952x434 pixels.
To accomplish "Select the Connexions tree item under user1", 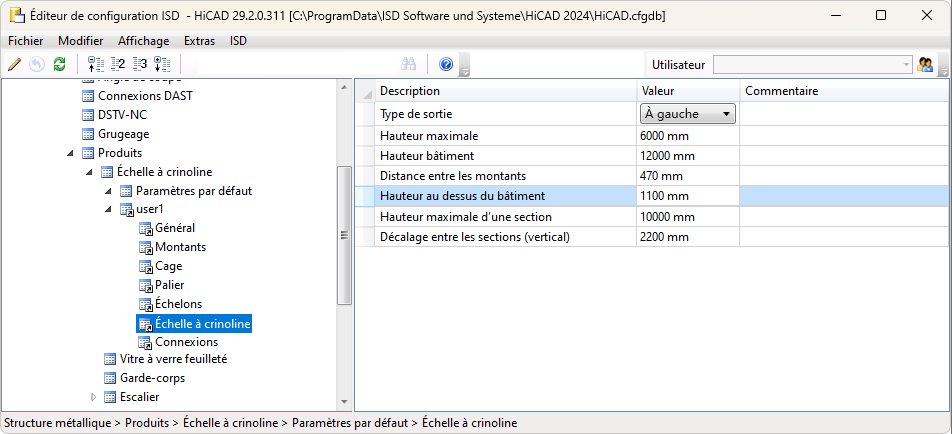I will pos(186,342).
